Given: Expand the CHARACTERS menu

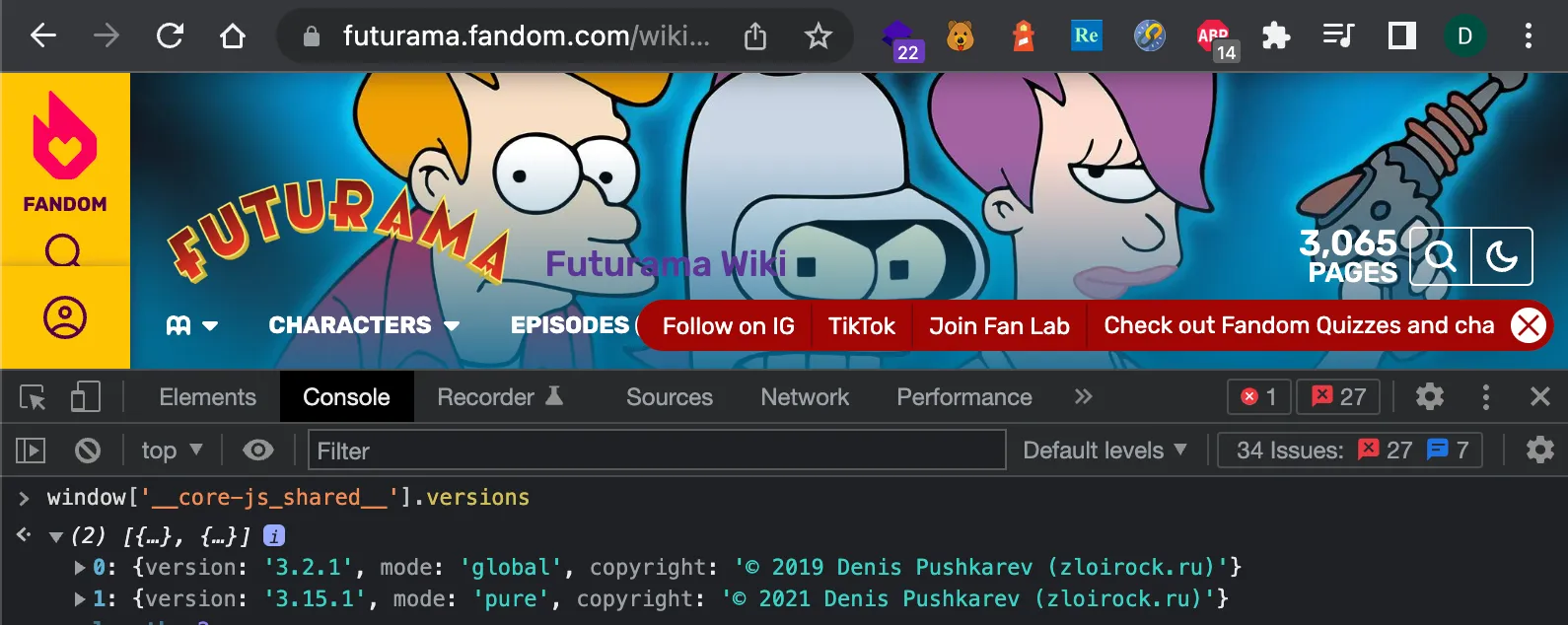Looking at the screenshot, I should (x=364, y=325).
